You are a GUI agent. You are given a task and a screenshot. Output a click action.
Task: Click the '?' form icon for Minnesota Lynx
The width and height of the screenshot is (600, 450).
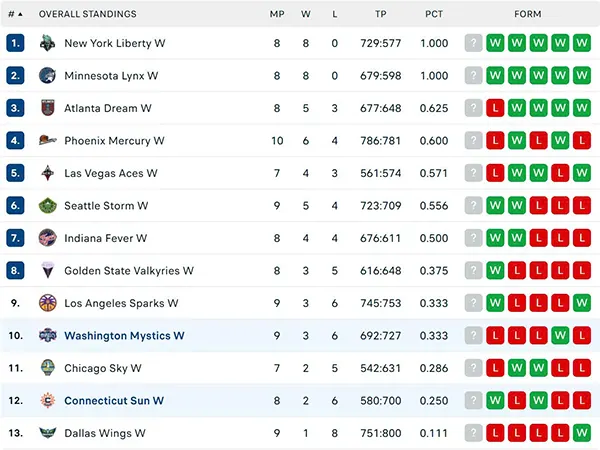pos(473,76)
